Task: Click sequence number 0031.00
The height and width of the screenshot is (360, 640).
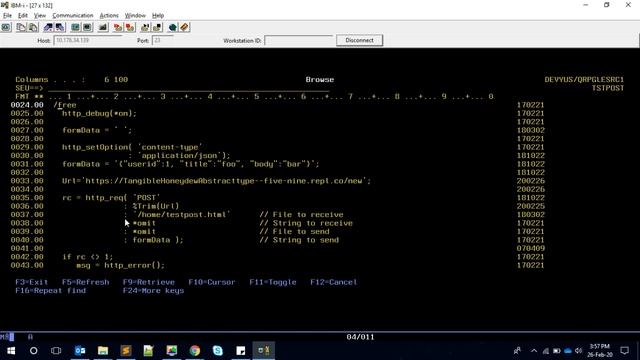Action: tap(27, 164)
